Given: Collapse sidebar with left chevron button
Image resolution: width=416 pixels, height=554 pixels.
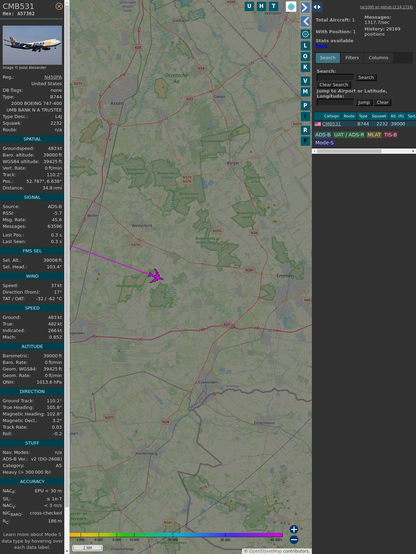Looking at the screenshot, I should point(305,22).
